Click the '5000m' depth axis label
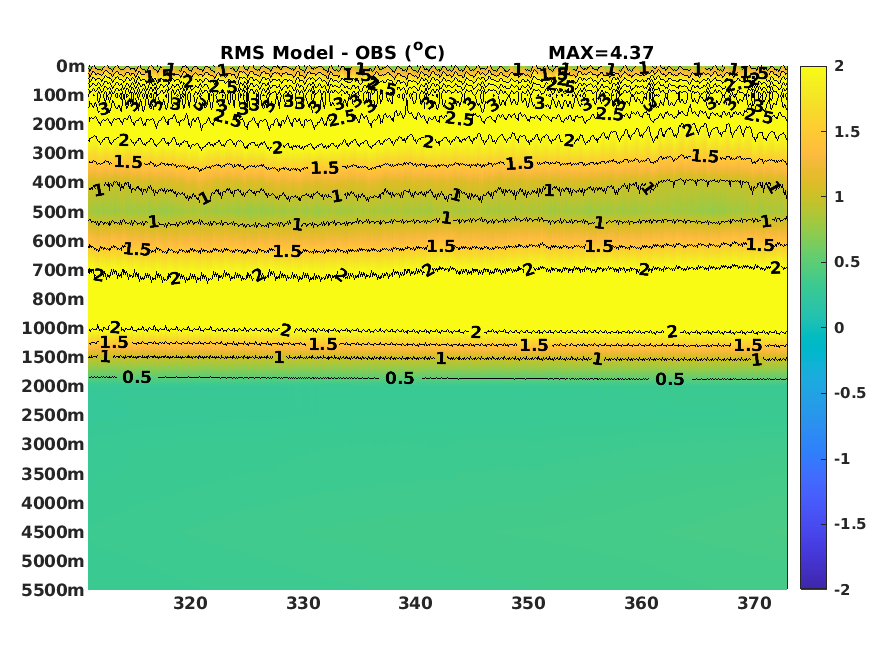This screenshot has width=875, height=656. point(53,561)
